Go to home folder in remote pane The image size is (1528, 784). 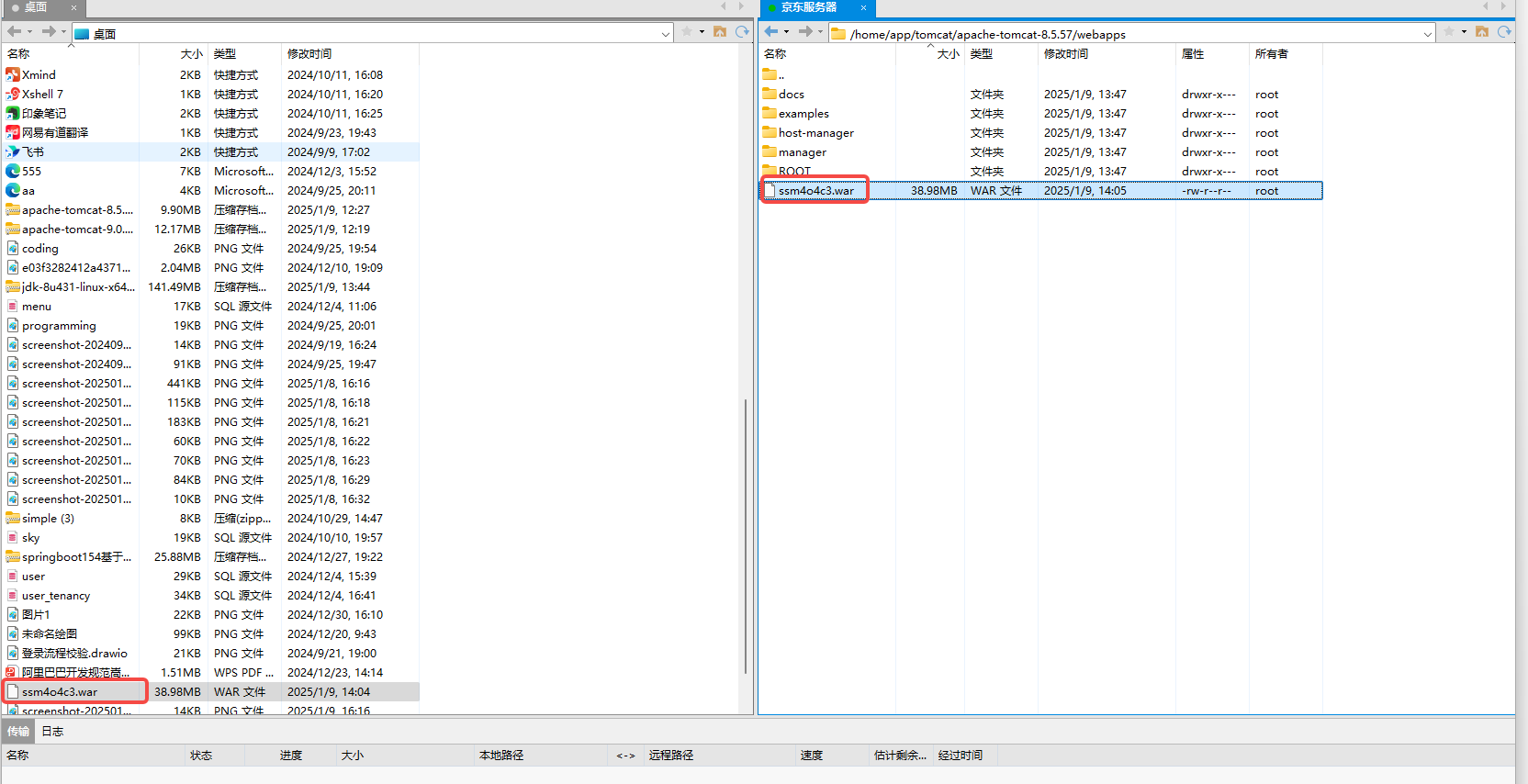[x=1481, y=32]
